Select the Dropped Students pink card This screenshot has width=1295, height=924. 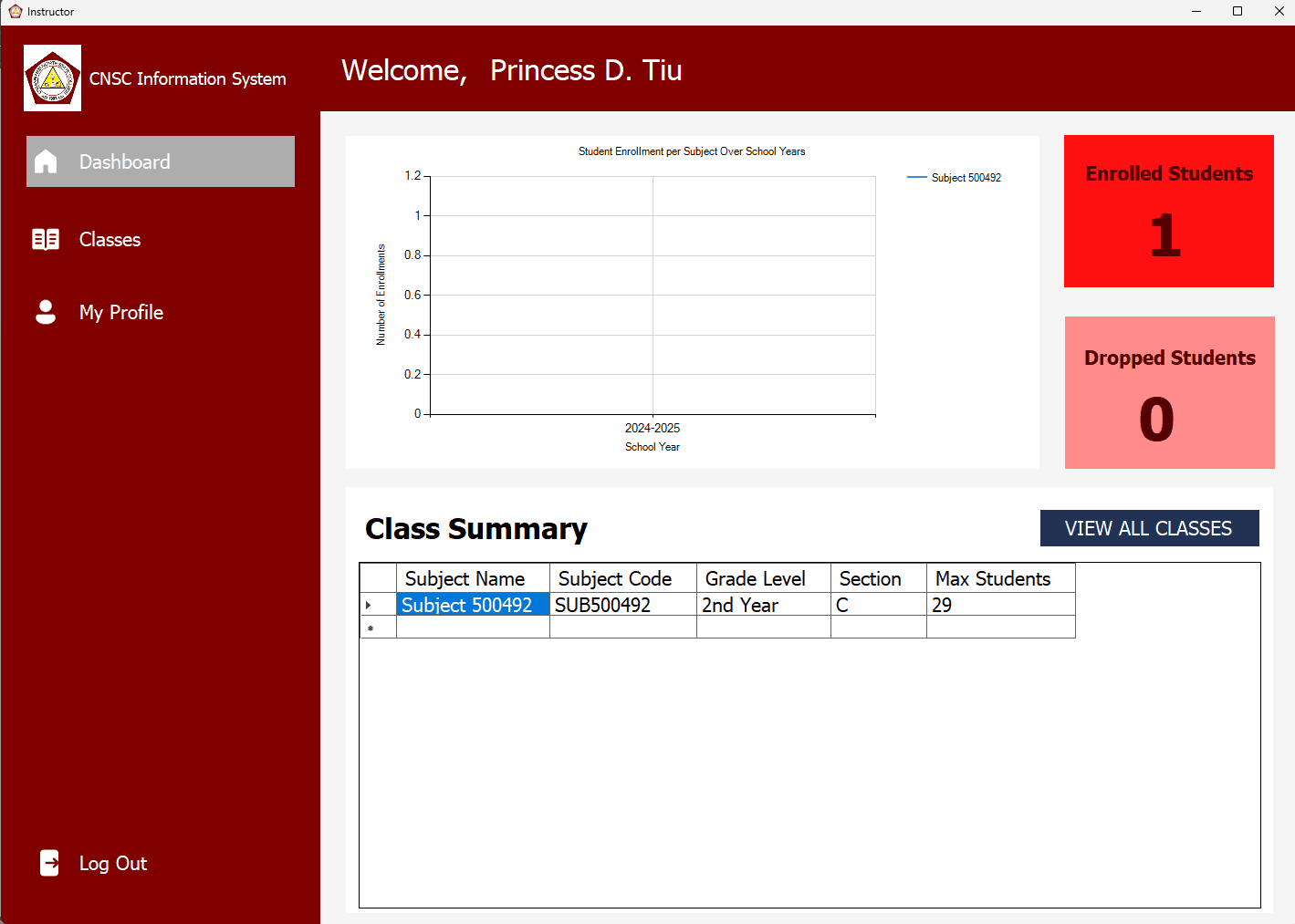pos(1169,393)
